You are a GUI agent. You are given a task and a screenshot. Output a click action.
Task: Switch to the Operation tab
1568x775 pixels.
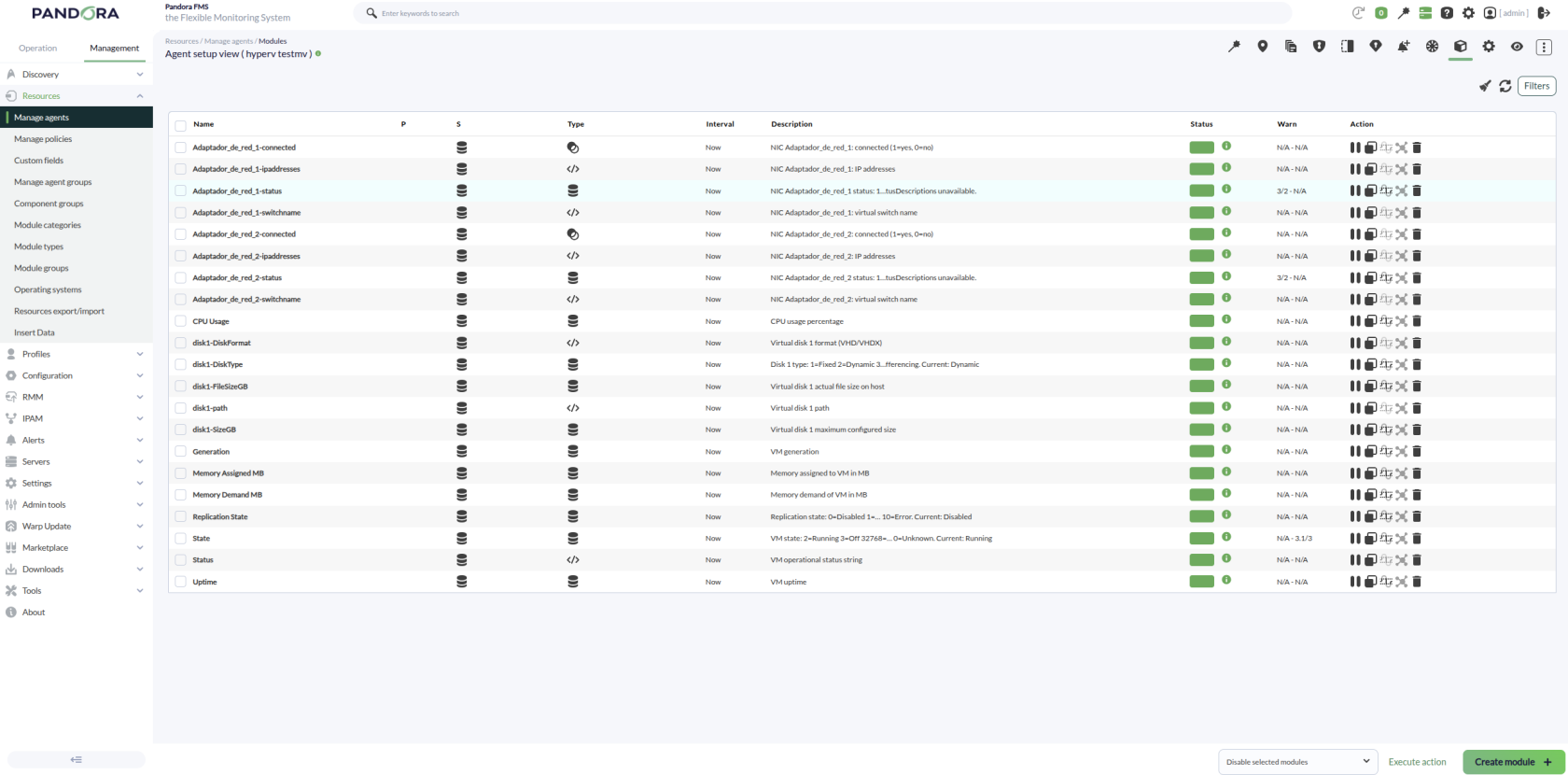pyautogui.click(x=37, y=49)
